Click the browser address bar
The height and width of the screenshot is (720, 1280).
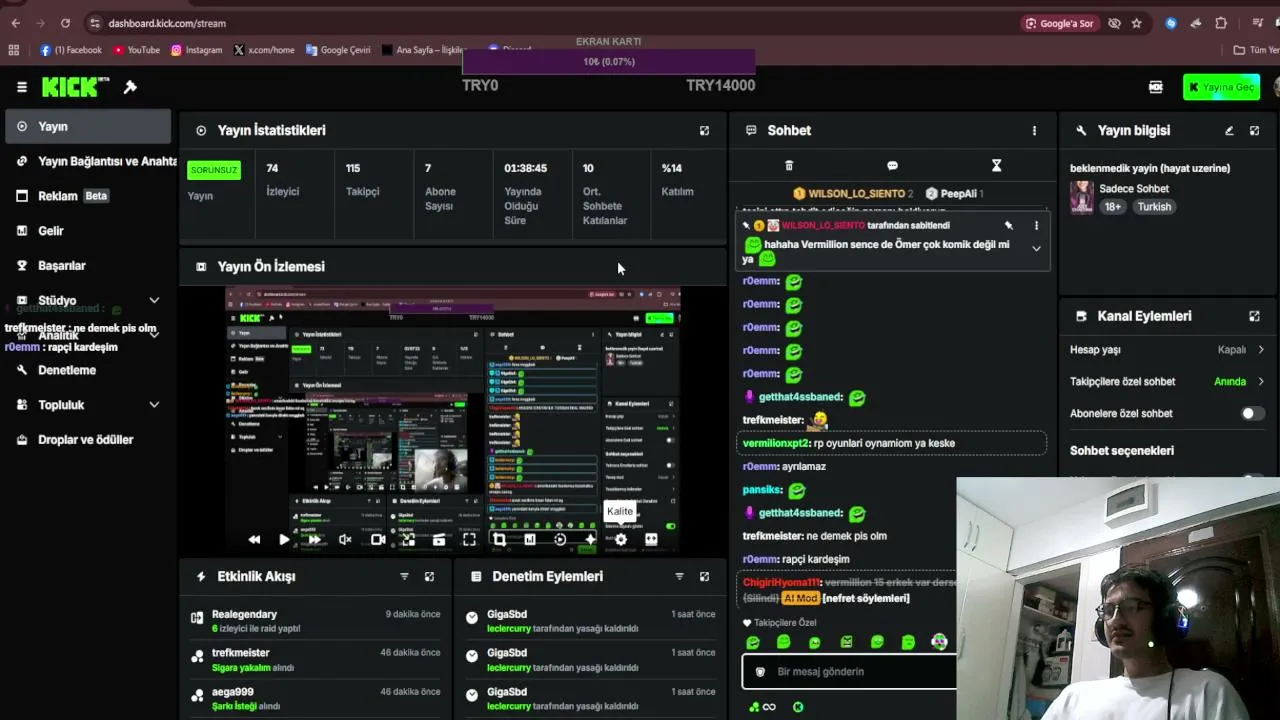tap(550, 23)
